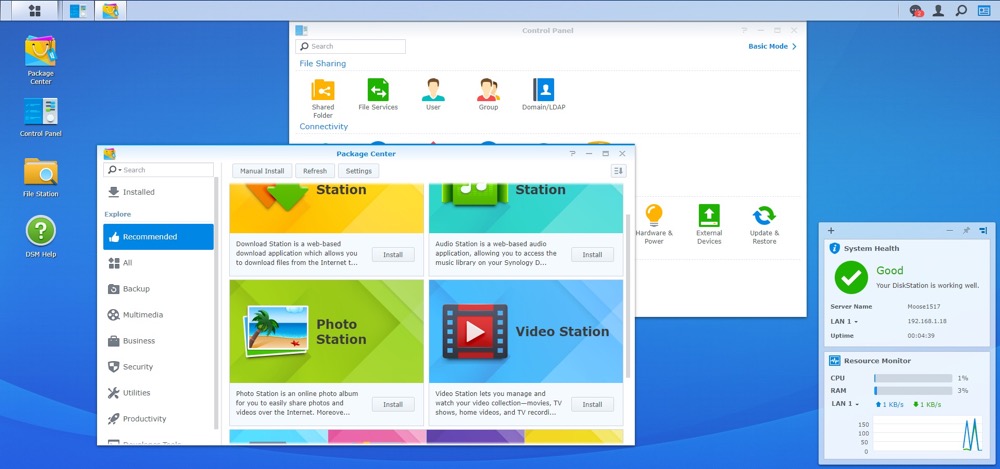This screenshot has width=1000, height=469.
Task: Click Manual Install button
Action: [x=262, y=171]
